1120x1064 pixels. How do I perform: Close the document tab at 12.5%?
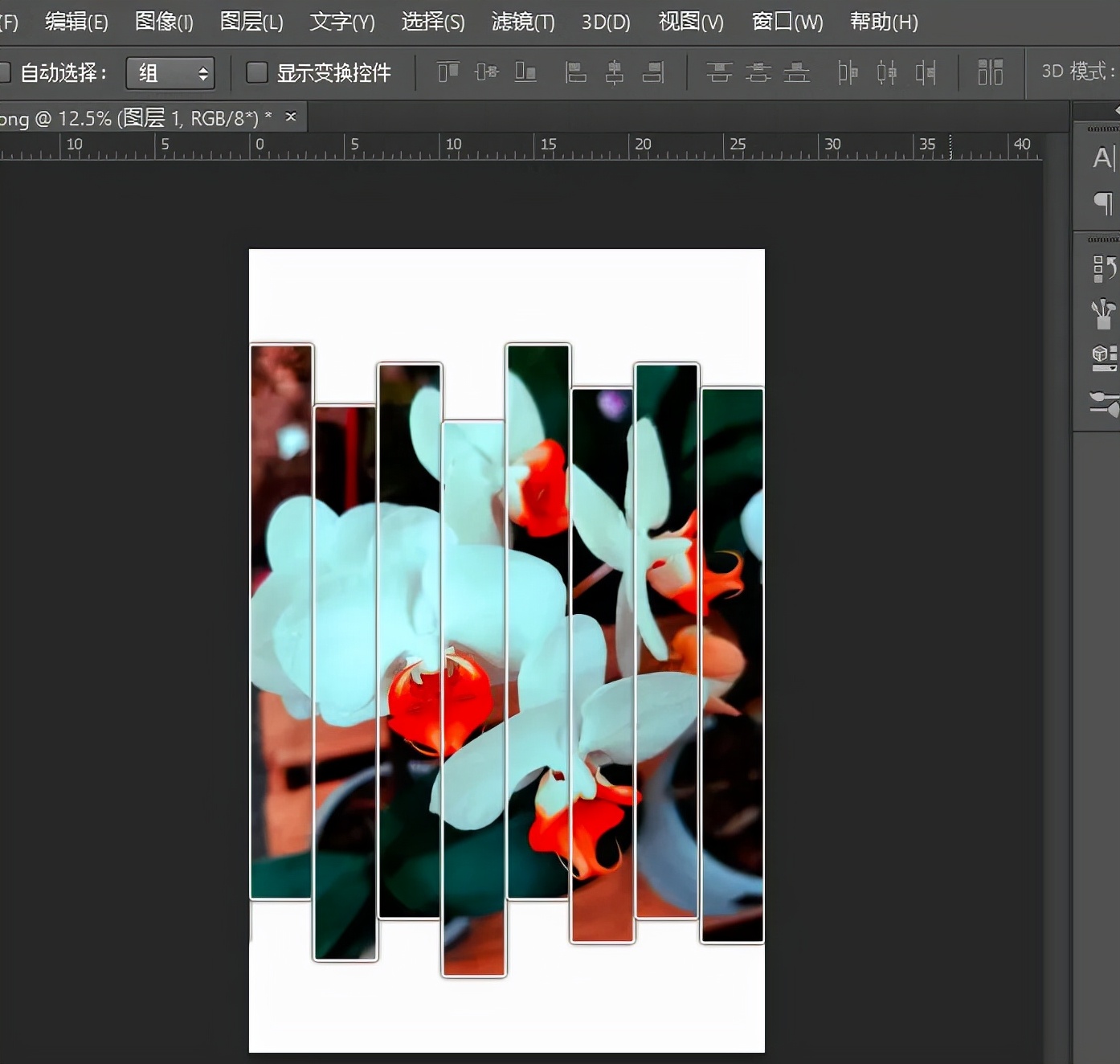291,117
